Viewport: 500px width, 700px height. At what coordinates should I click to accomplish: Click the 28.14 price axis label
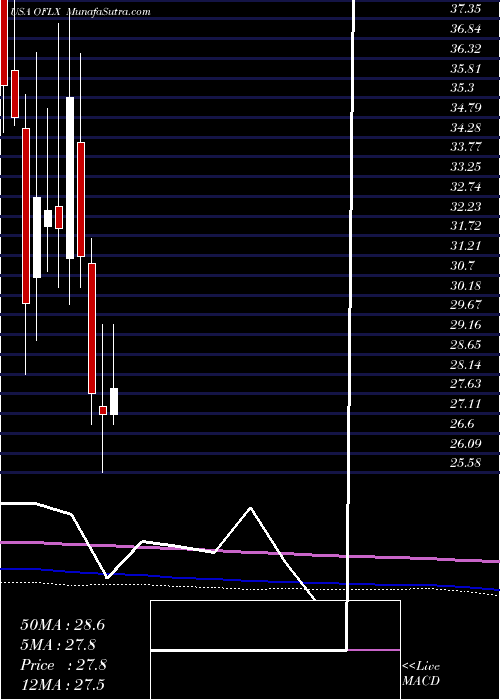click(466, 365)
